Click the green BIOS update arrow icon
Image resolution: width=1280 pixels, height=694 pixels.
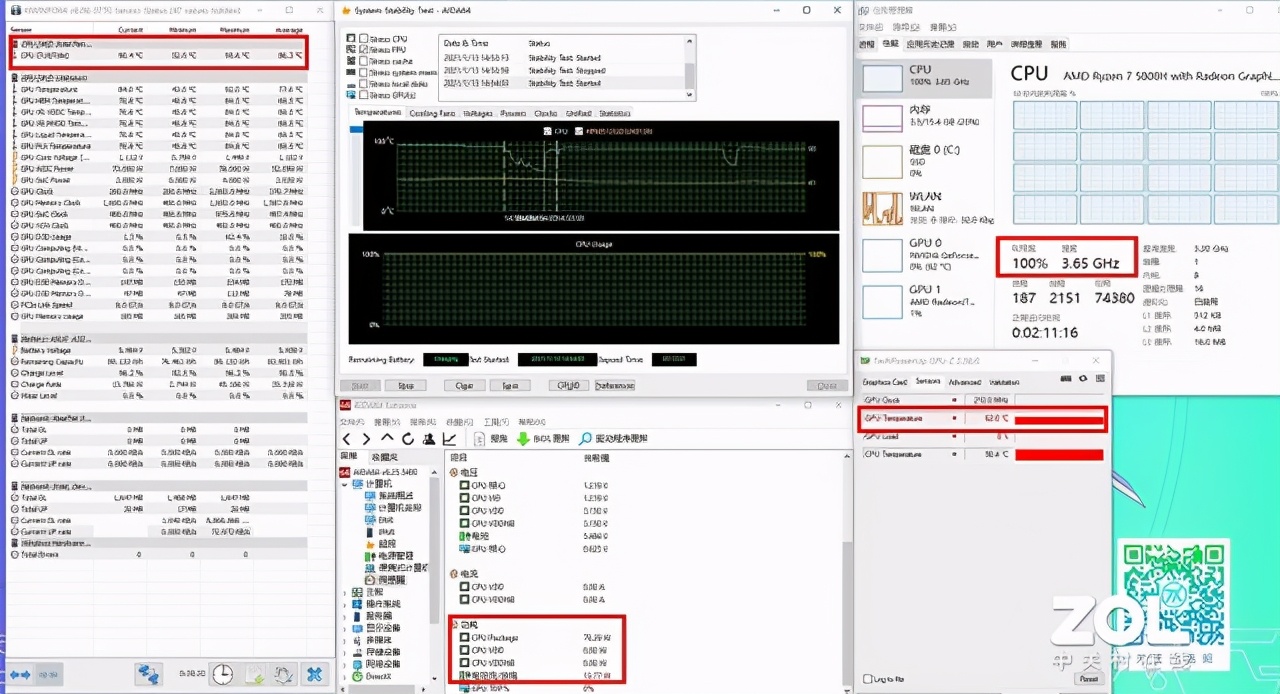[523, 439]
